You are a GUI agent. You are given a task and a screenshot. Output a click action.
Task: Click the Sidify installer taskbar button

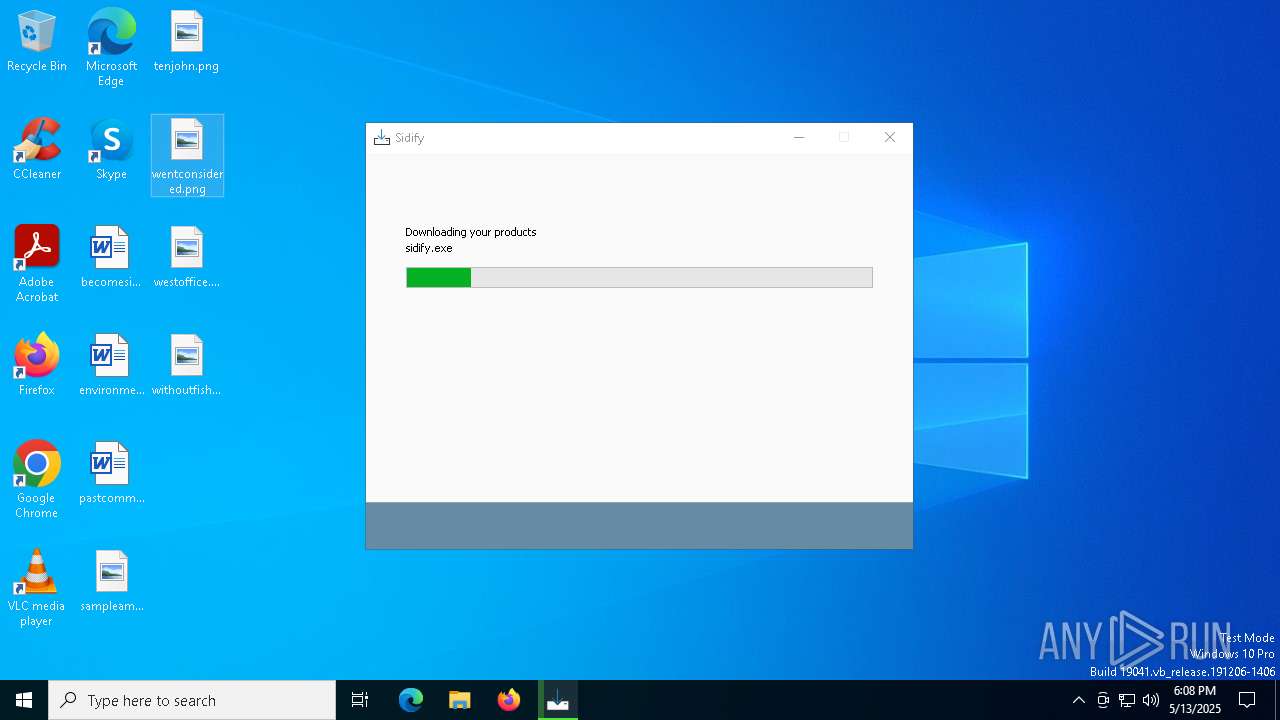point(558,700)
